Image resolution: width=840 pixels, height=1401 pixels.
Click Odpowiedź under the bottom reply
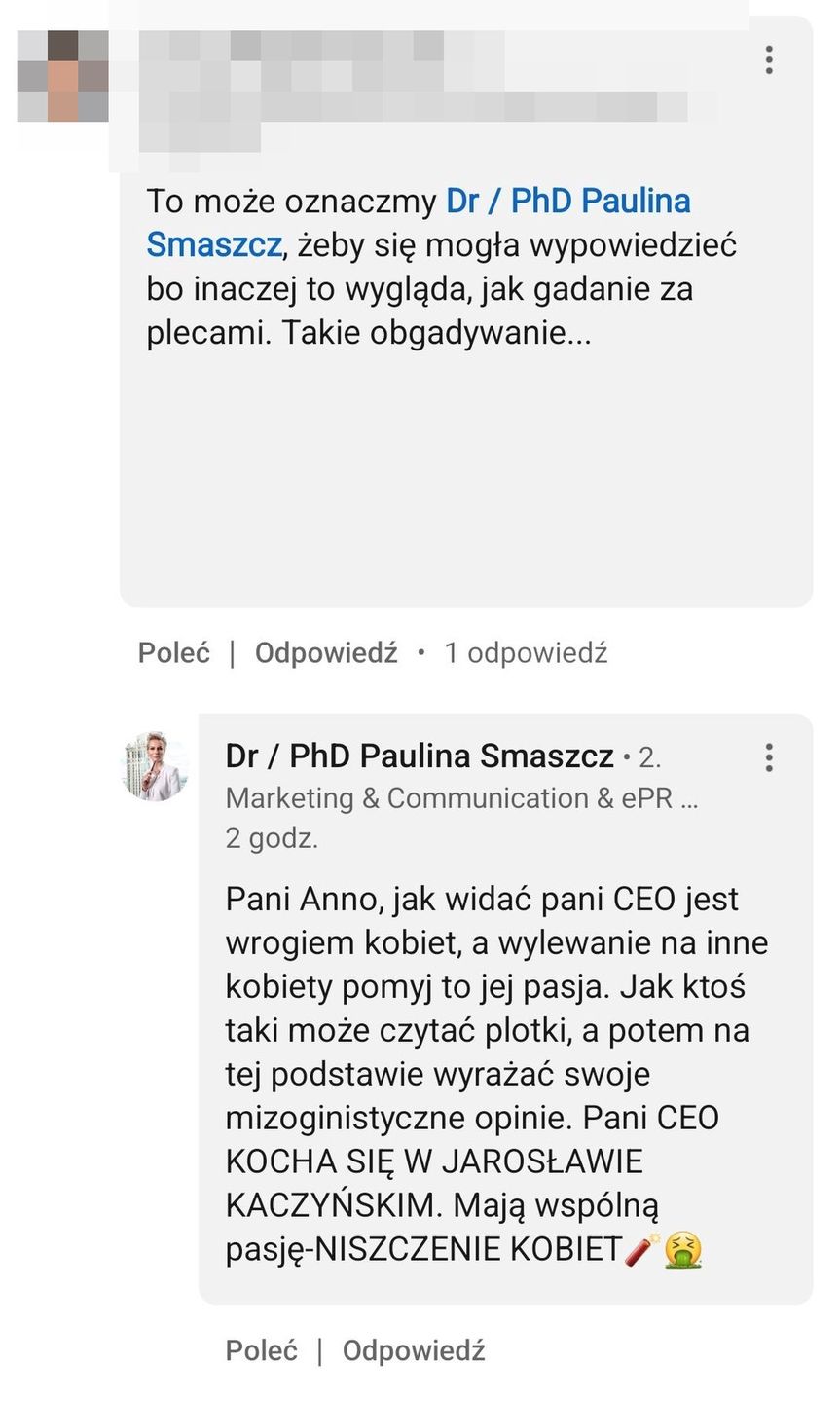click(x=414, y=1350)
